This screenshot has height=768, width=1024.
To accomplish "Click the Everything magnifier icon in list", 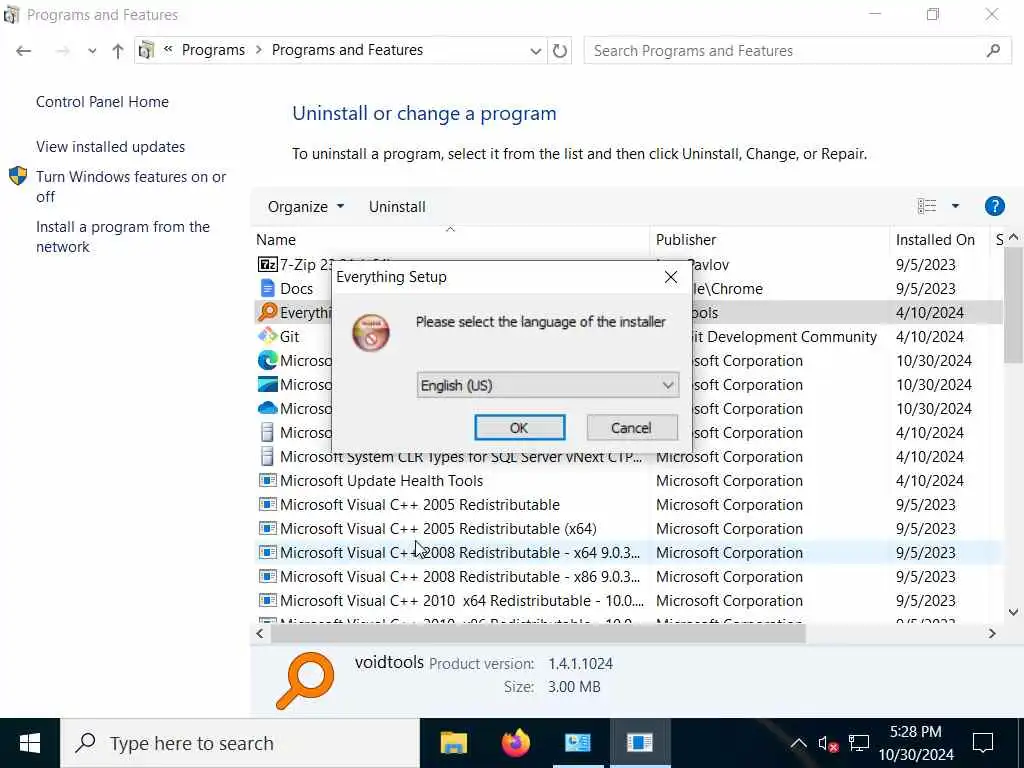I will [x=268, y=312].
